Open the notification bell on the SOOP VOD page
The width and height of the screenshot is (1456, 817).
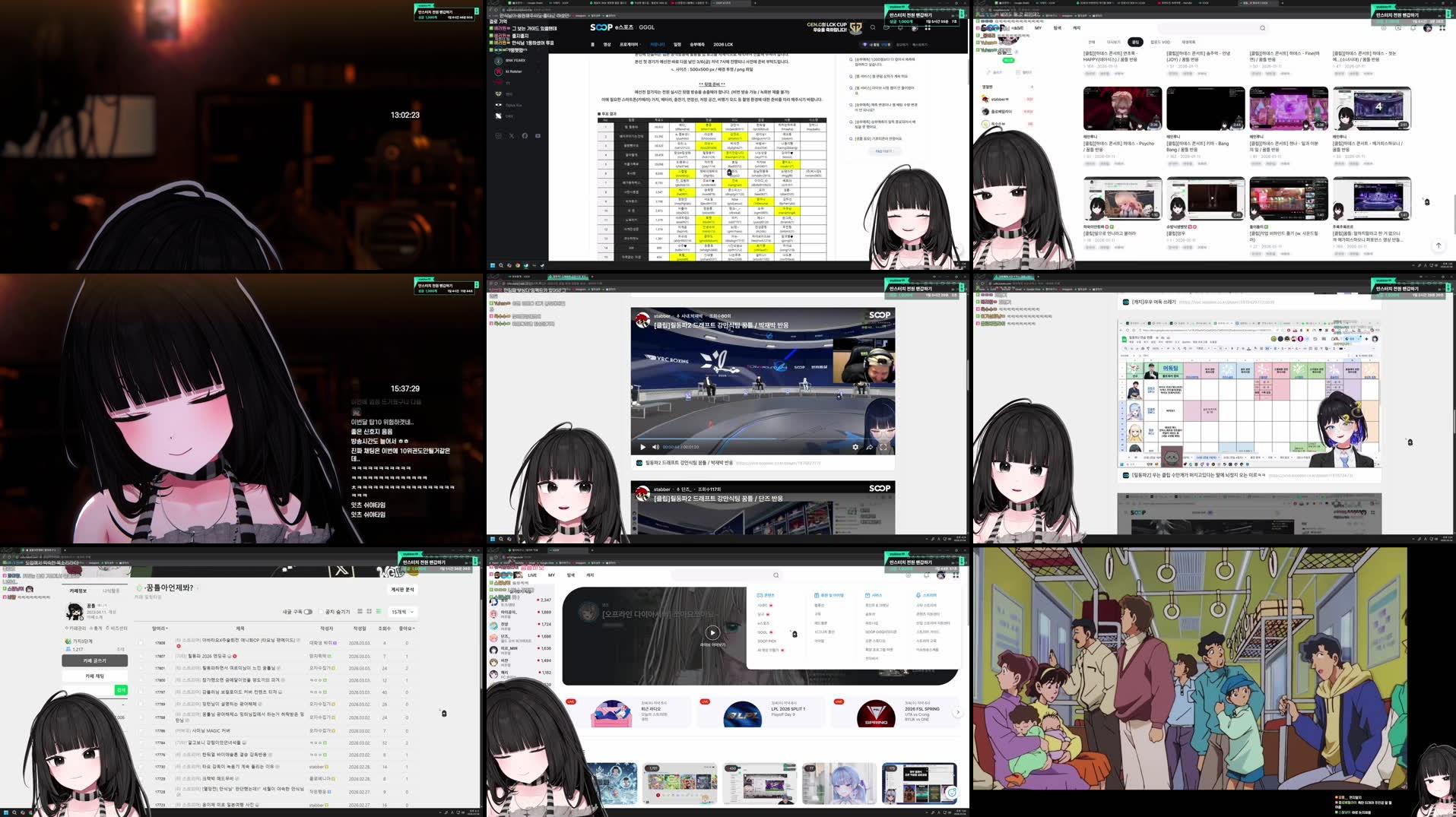pos(1413,28)
